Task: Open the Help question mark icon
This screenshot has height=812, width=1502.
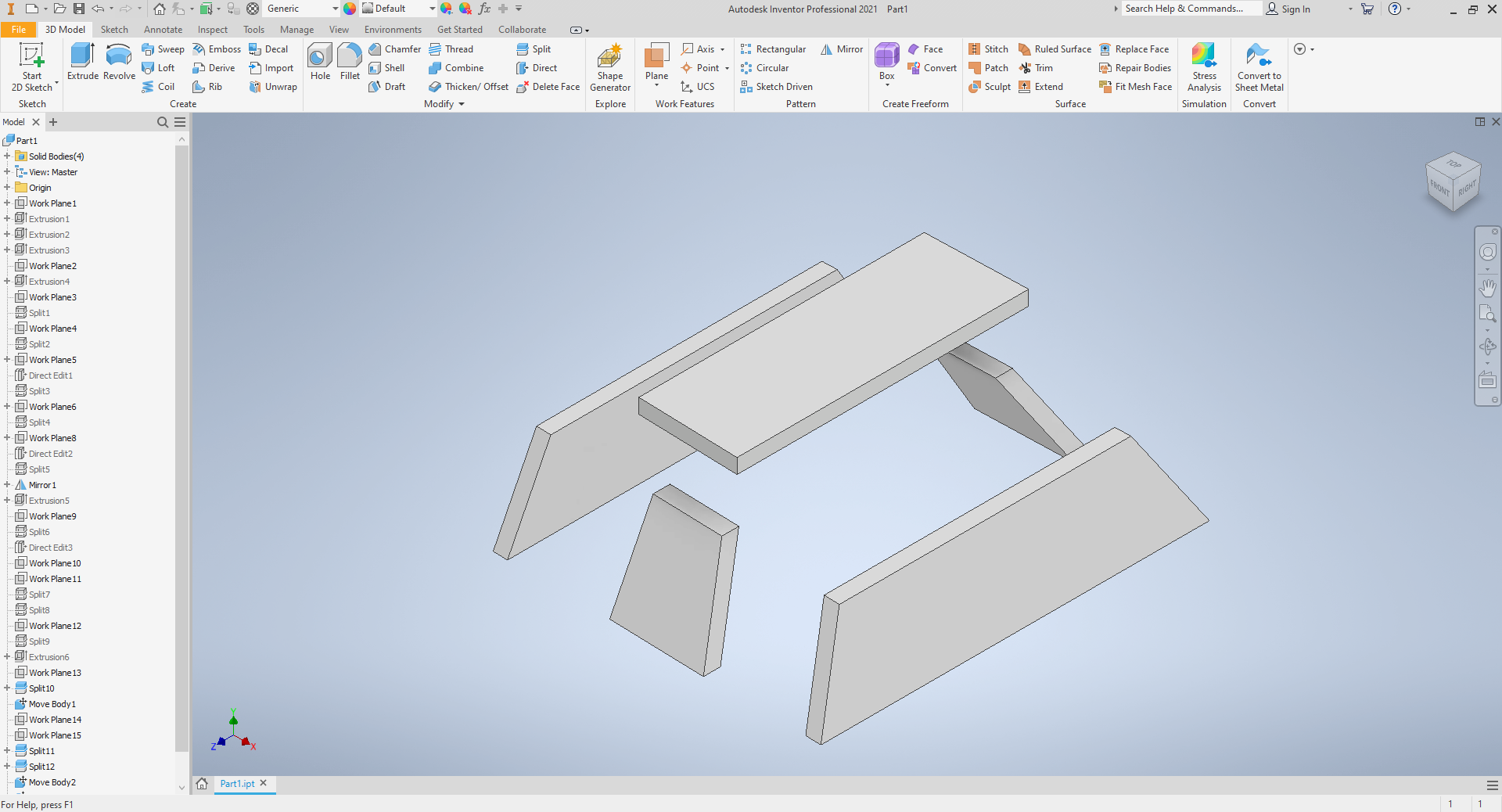Action: [x=1394, y=9]
